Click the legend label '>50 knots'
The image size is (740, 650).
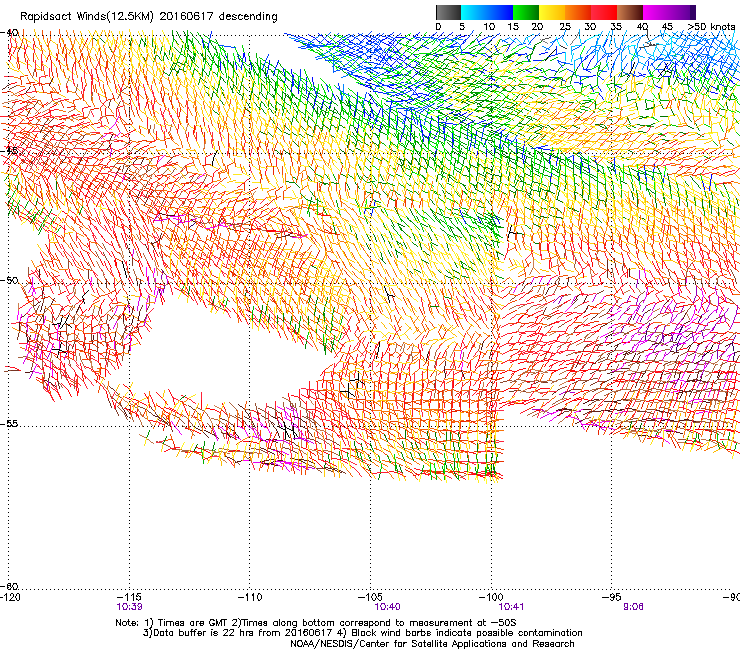tap(712, 27)
